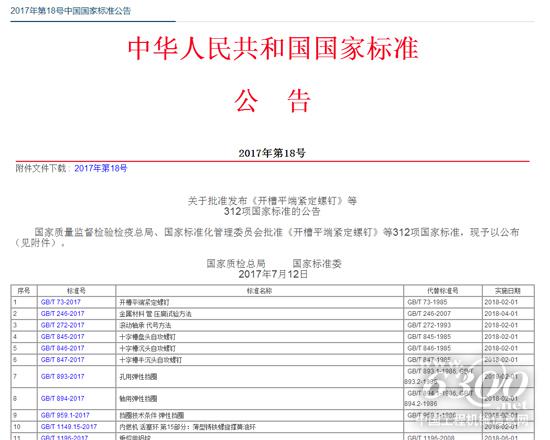Open the GB/T 959.1-2017 standard link
The width and height of the screenshot is (550, 440).
tap(65, 415)
